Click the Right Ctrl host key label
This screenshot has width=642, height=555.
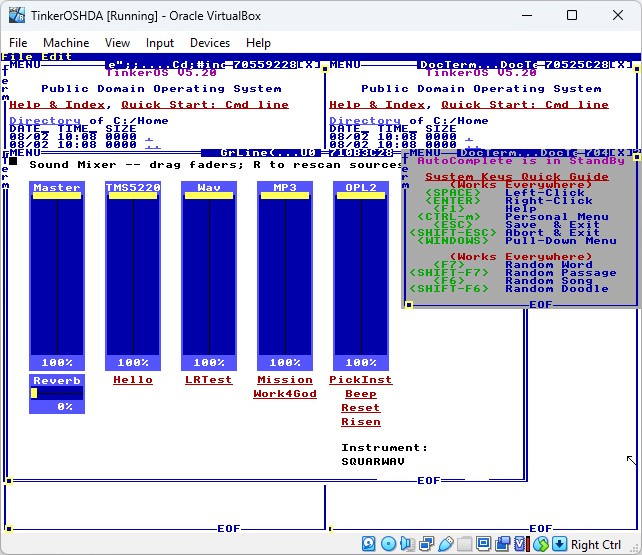[x=596, y=545]
